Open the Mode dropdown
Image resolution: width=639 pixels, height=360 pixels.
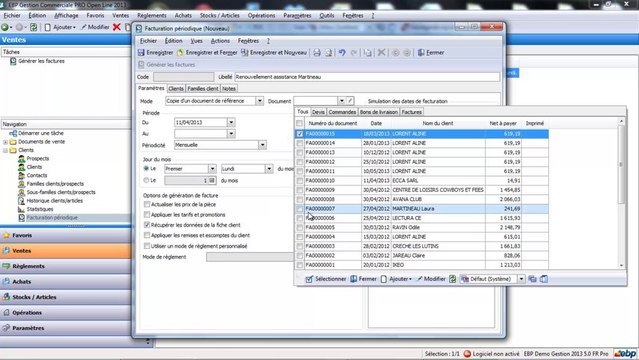pyautogui.click(x=259, y=101)
